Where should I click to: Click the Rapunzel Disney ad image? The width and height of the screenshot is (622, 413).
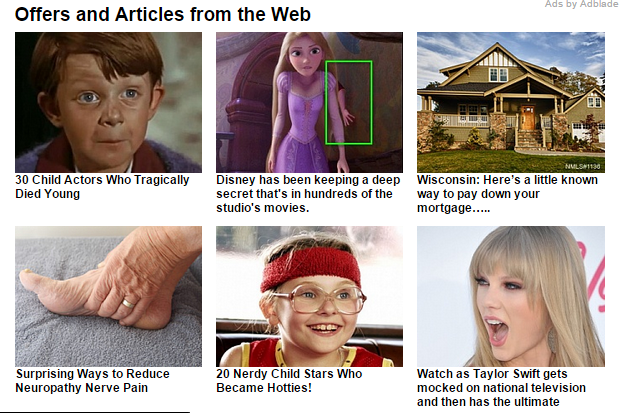click(309, 102)
